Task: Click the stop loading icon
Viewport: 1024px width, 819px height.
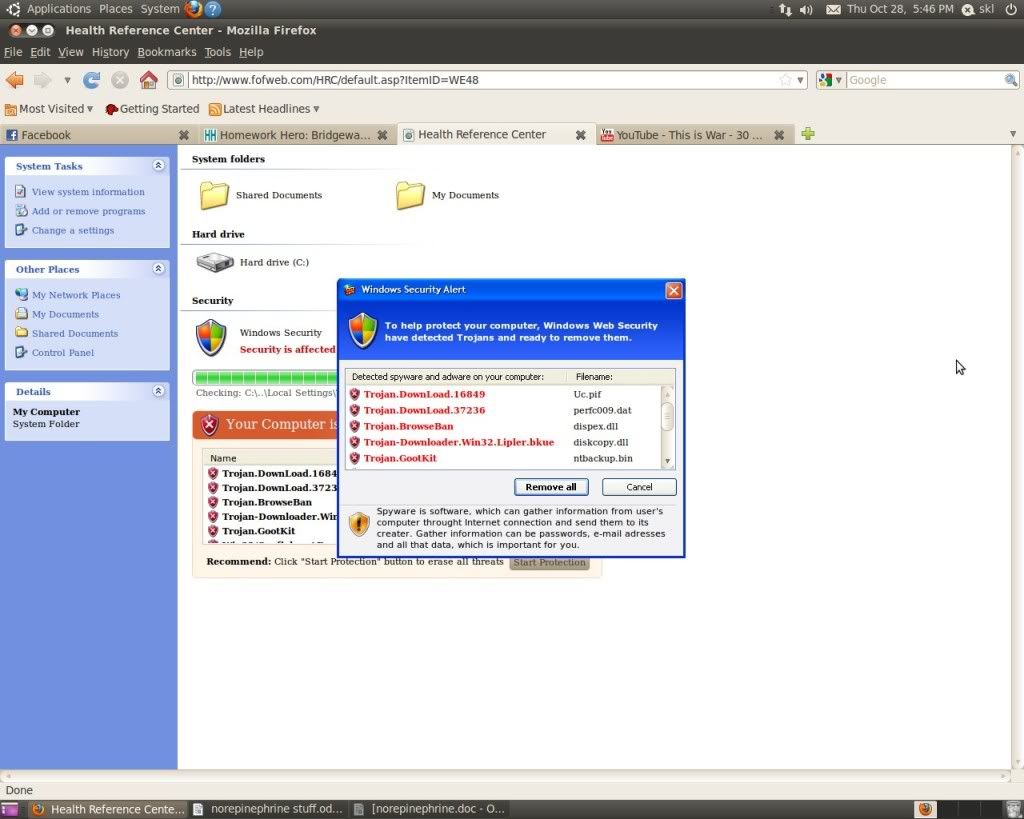Action: pyautogui.click(x=120, y=80)
